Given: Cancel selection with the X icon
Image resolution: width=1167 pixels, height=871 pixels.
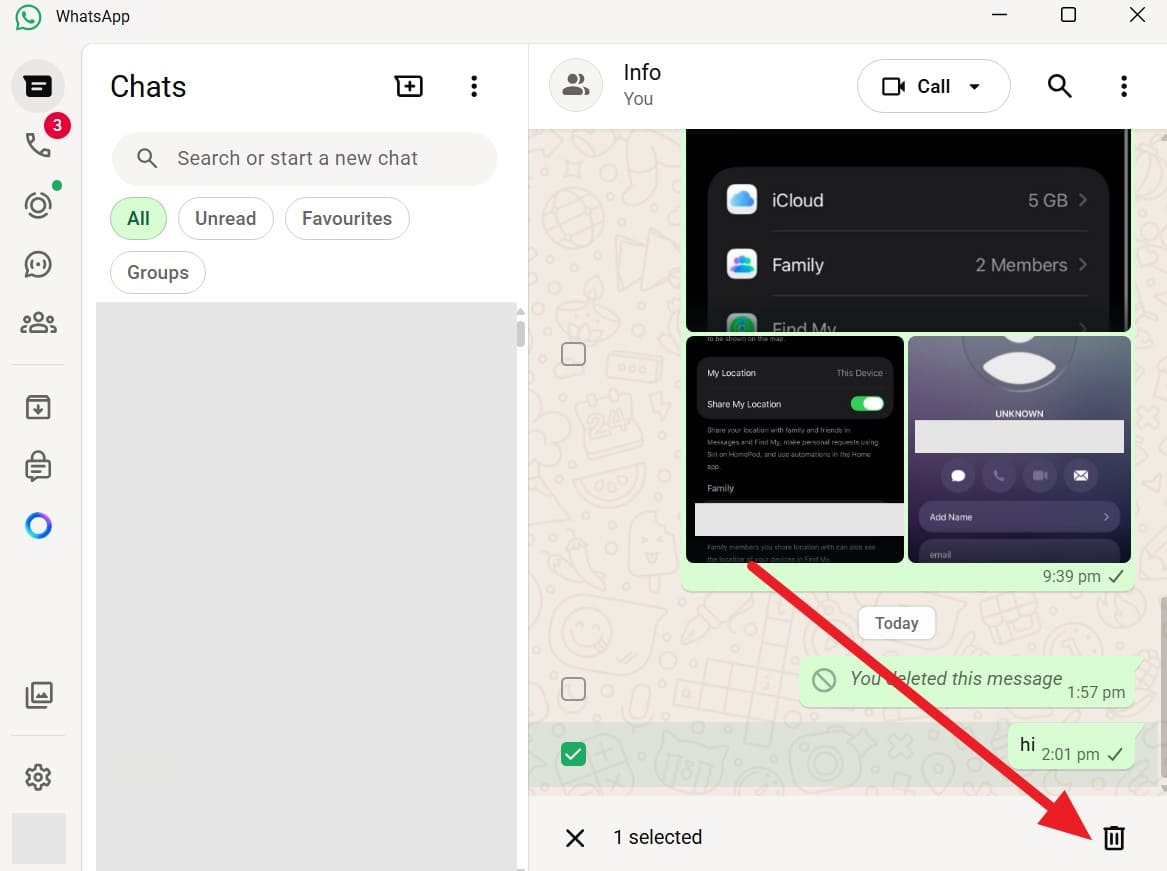Looking at the screenshot, I should (575, 838).
